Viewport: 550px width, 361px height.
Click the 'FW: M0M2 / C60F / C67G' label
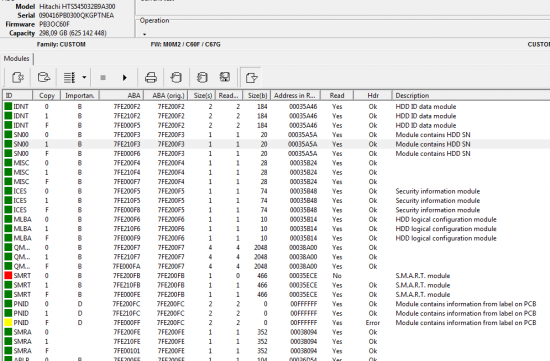tap(186, 45)
